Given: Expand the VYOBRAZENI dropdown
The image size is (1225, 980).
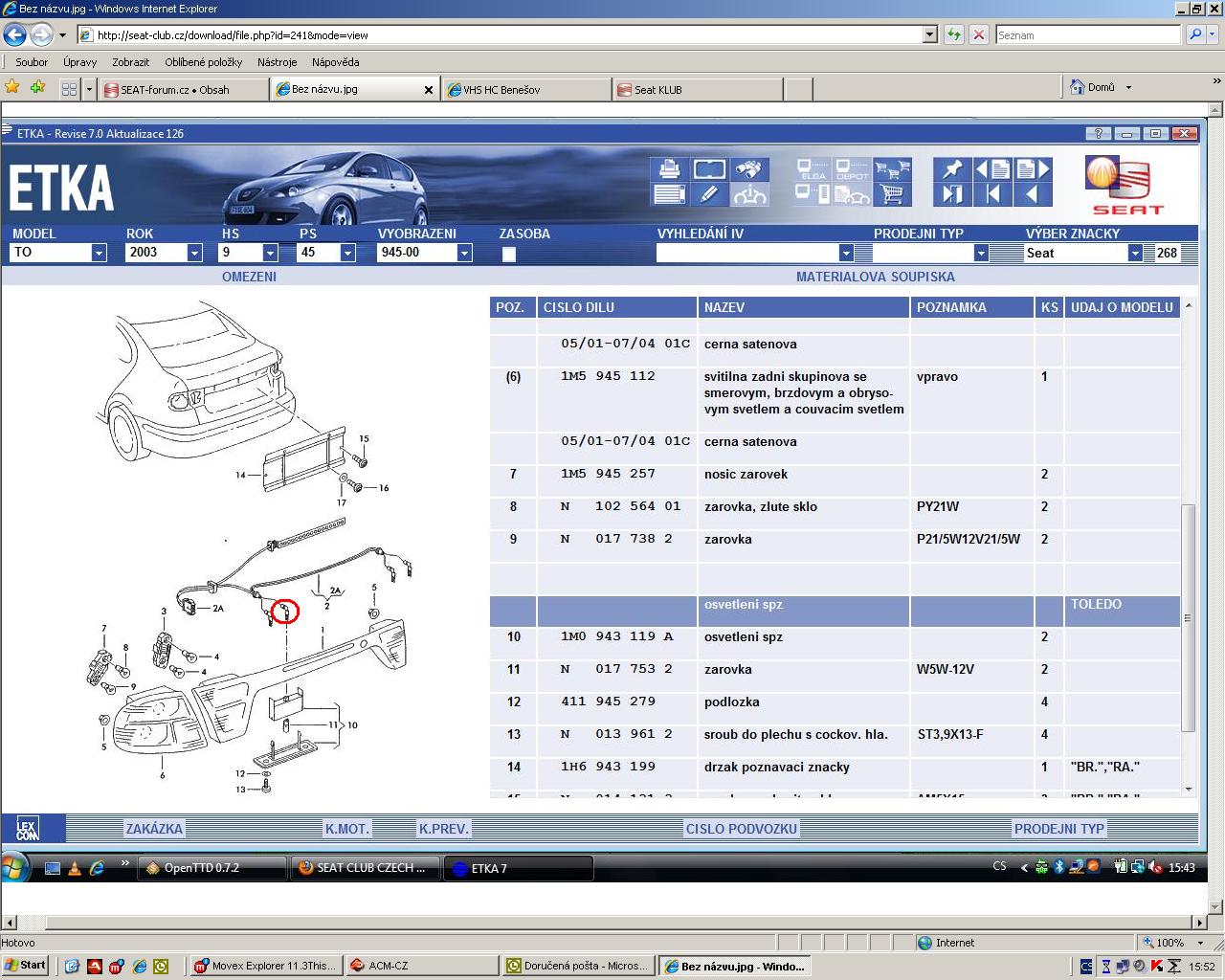Looking at the screenshot, I should click(464, 253).
